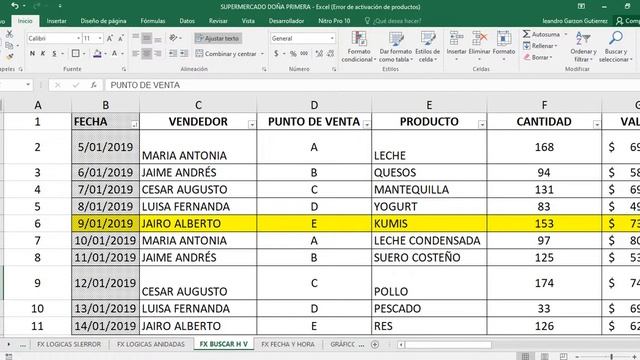Open the PRODUCTO column filter dropdown
The width and height of the screenshot is (640, 360).
tap(482, 124)
